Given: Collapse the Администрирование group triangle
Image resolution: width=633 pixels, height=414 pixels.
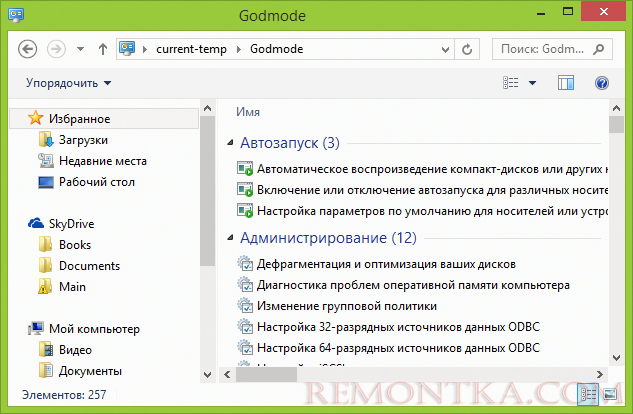Looking at the screenshot, I should coord(230,238).
